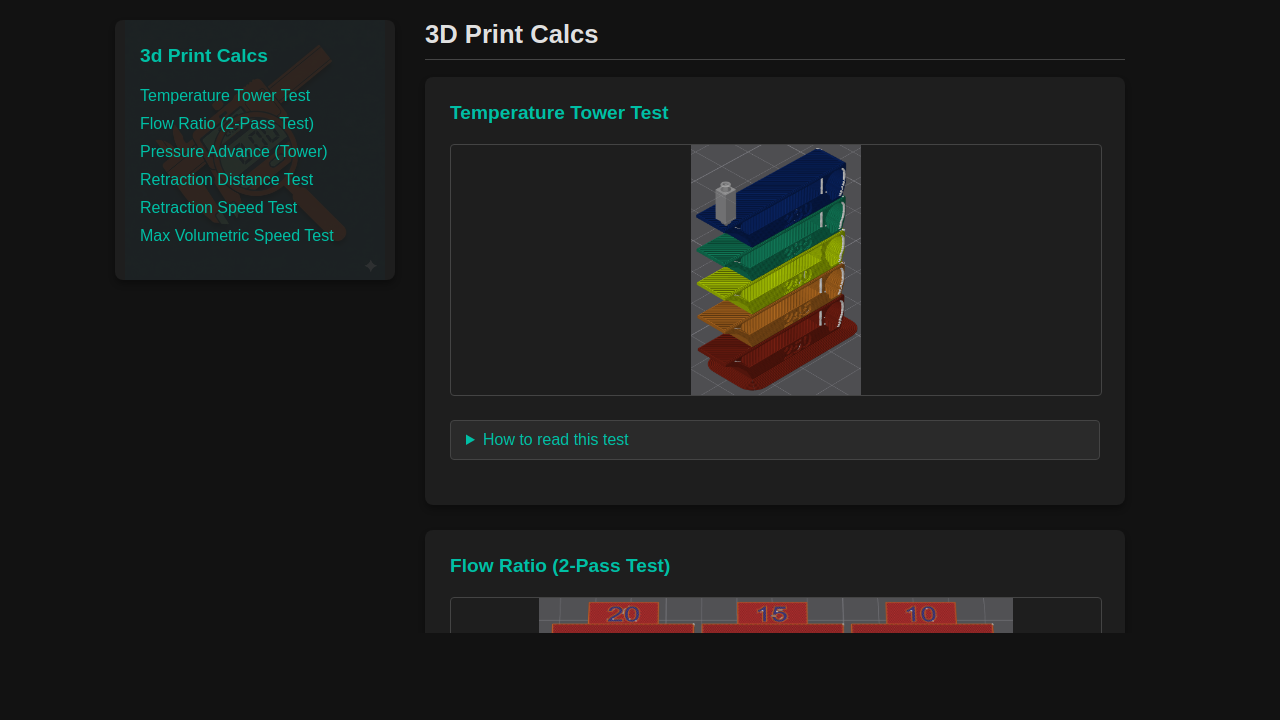This screenshot has height=720, width=1280.
Task: Click the '3d Print Calcs' sidebar heading
Action: (204, 56)
